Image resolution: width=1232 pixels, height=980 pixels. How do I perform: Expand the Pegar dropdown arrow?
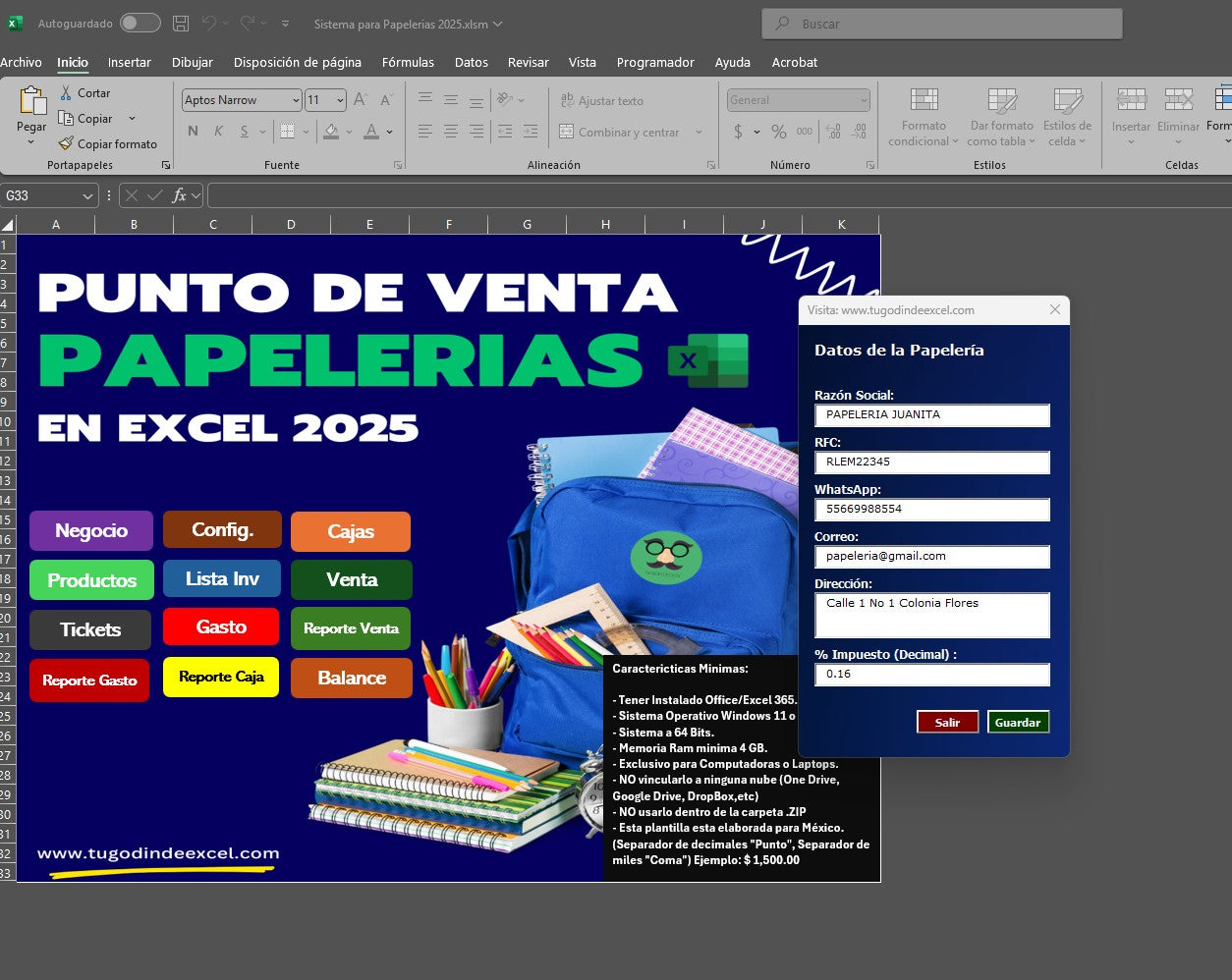tap(31, 142)
